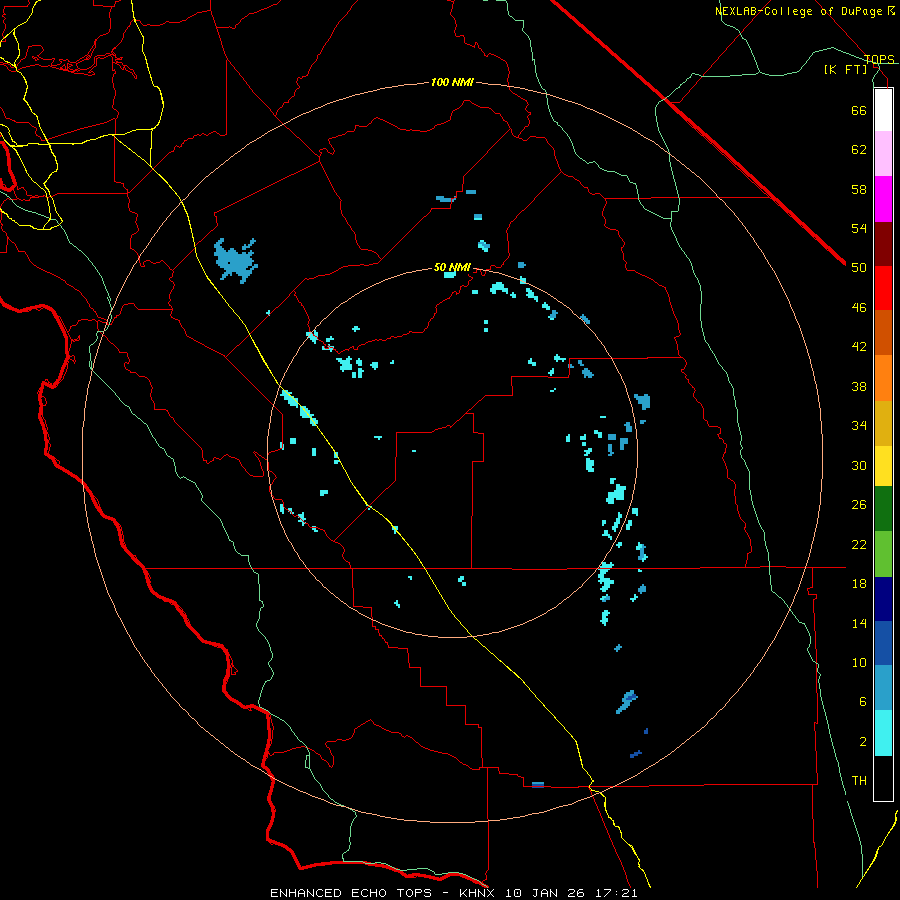Click the TOPS legend title
Screen dimensions: 900x900
point(879,59)
